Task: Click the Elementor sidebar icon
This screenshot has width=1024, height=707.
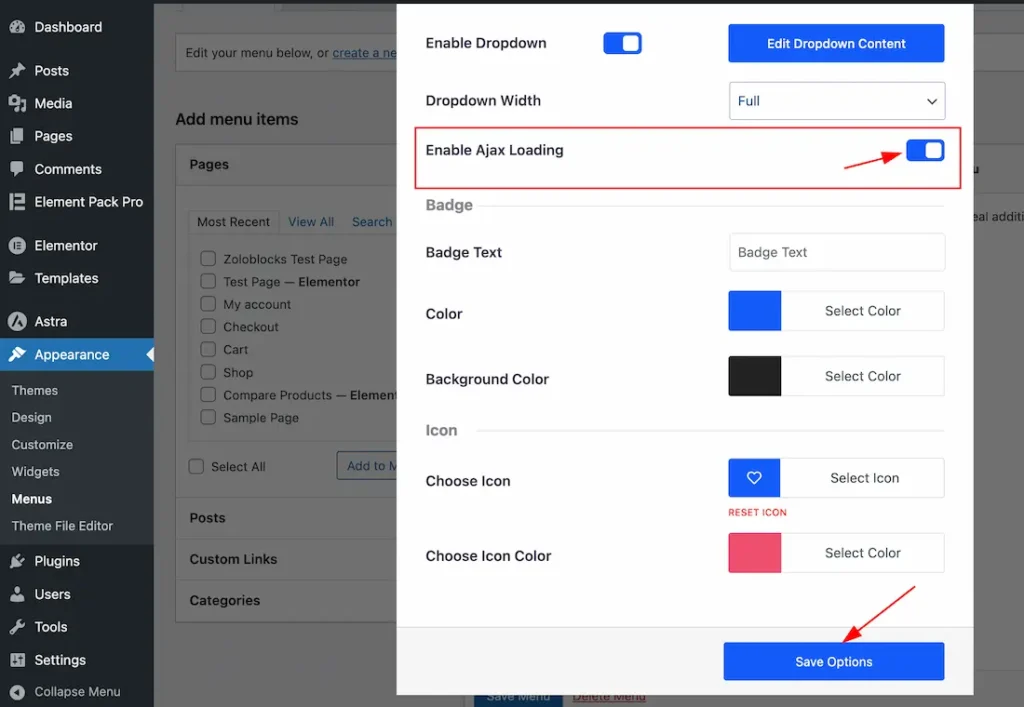Action: [x=17, y=246]
